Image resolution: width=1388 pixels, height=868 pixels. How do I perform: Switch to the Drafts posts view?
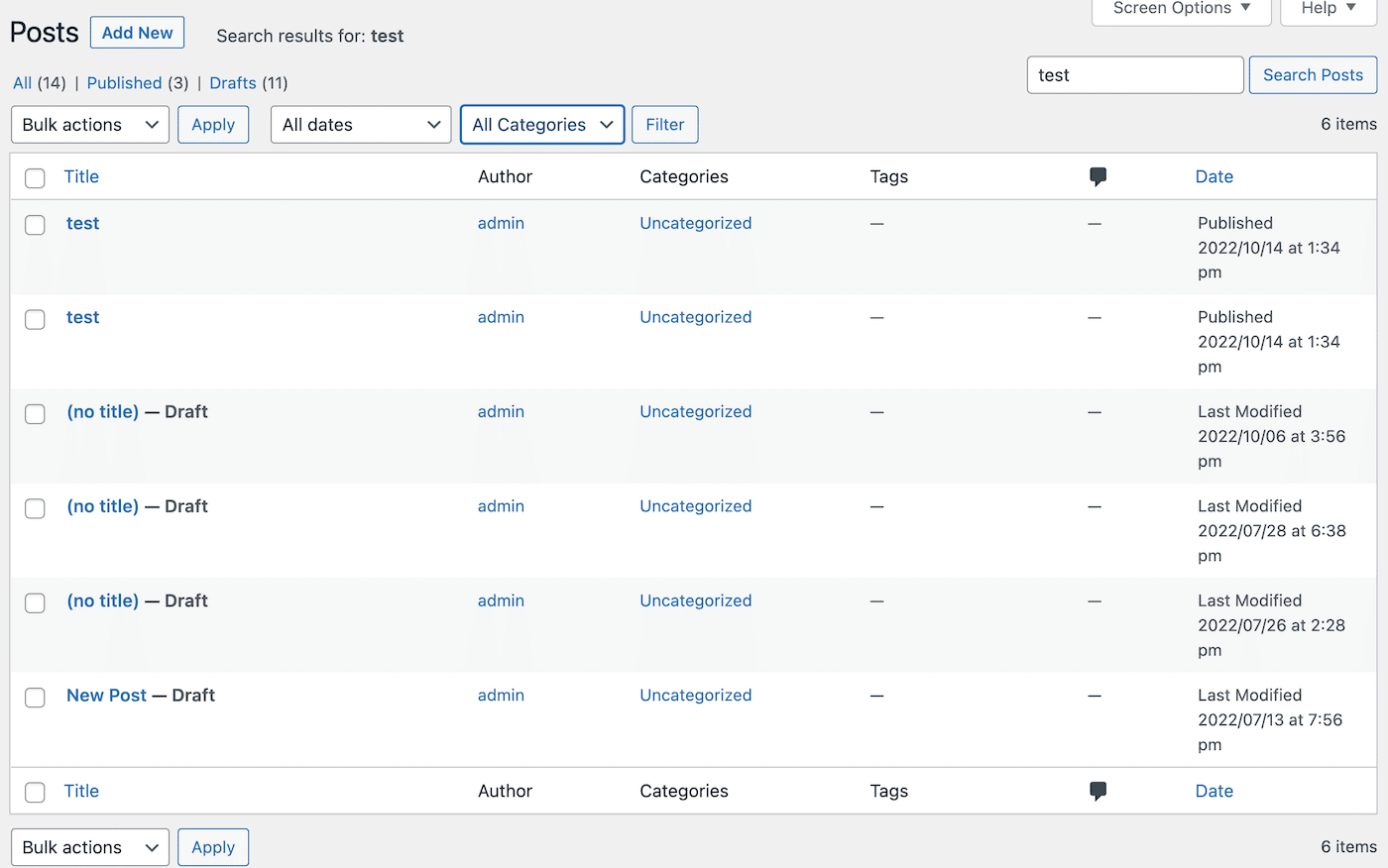click(x=233, y=83)
